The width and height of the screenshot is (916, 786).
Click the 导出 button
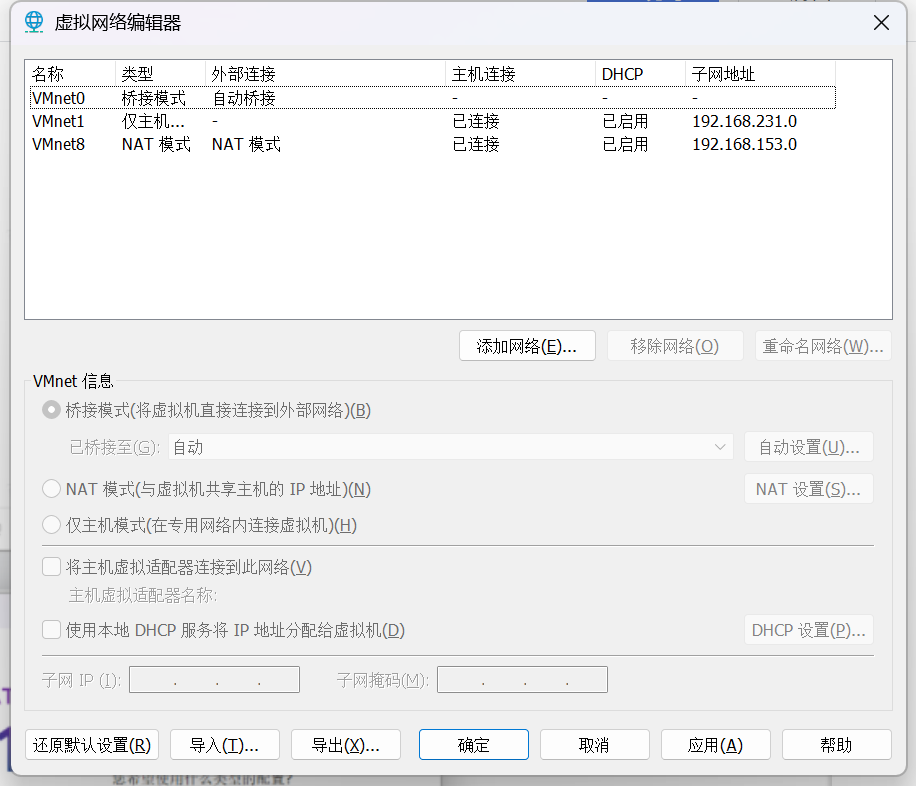click(346, 745)
